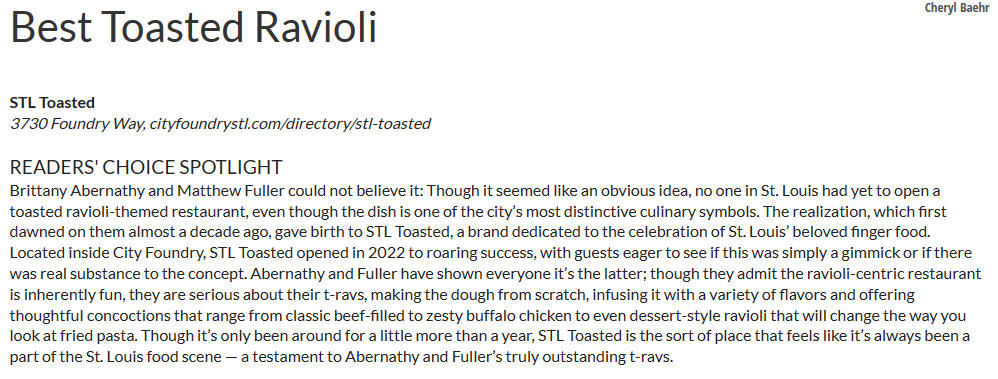Screen dimensions: 998x379
Task: Open the cityfoundrystl.com/directory/stl-toasted link
Action: point(290,124)
